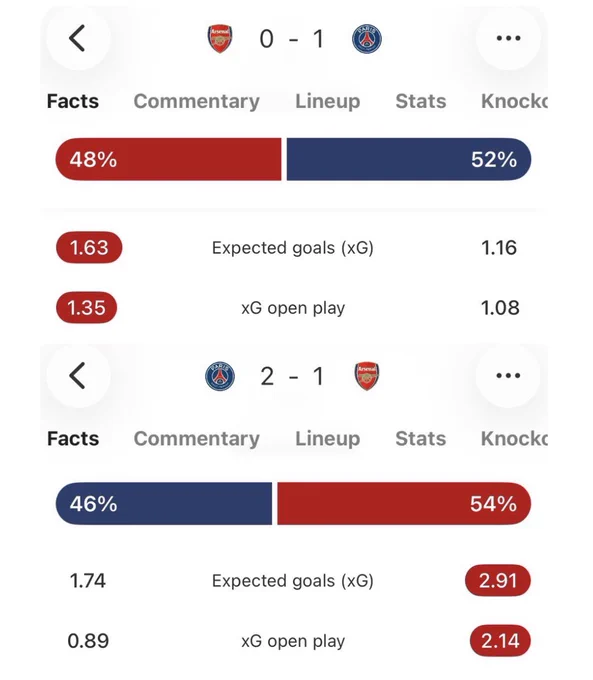Open more options for the 0-1 match
The height and width of the screenshot is (680, 593).
point(508,38)
